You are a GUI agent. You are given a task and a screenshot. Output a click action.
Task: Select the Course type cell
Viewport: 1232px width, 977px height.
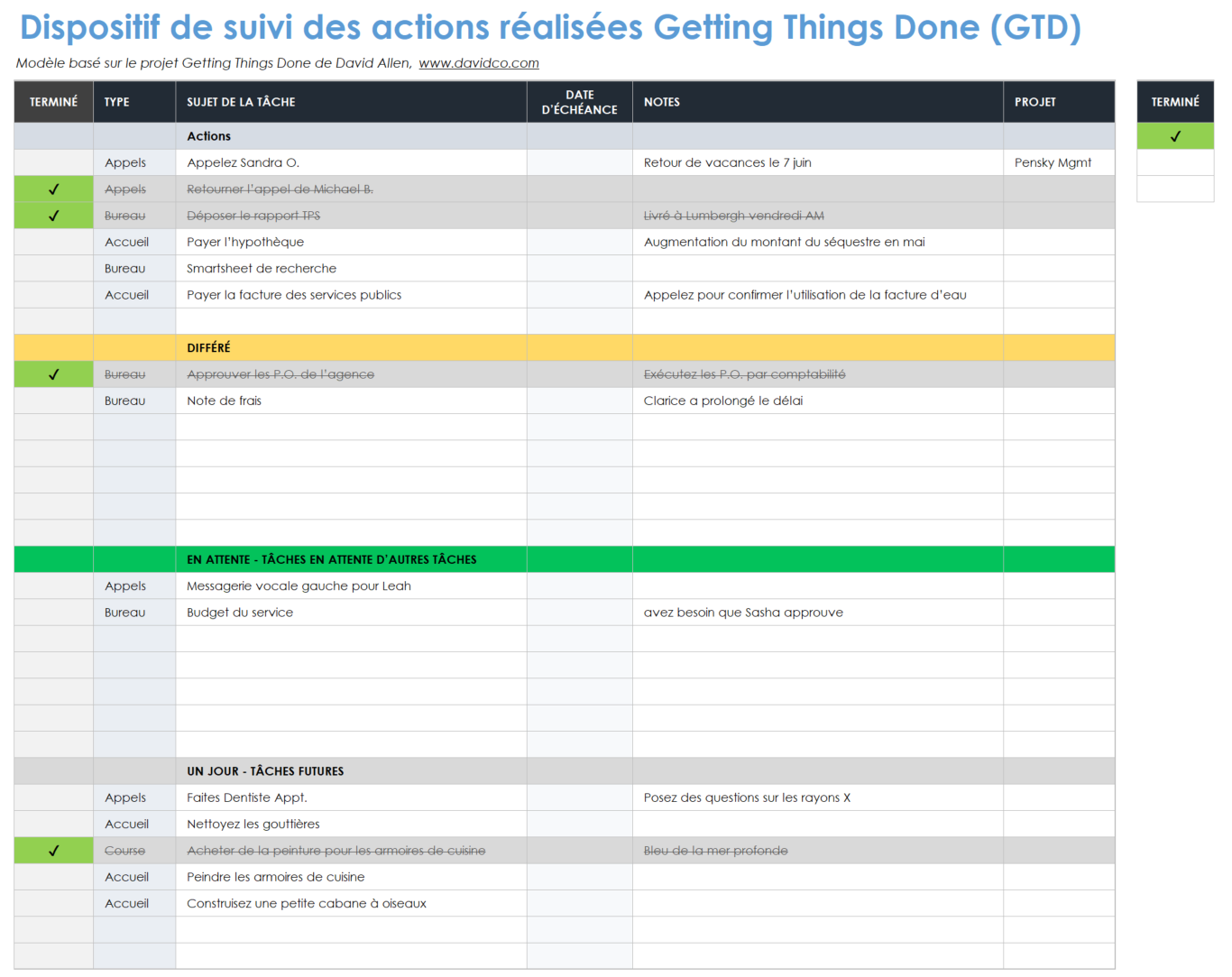(134, 851)
